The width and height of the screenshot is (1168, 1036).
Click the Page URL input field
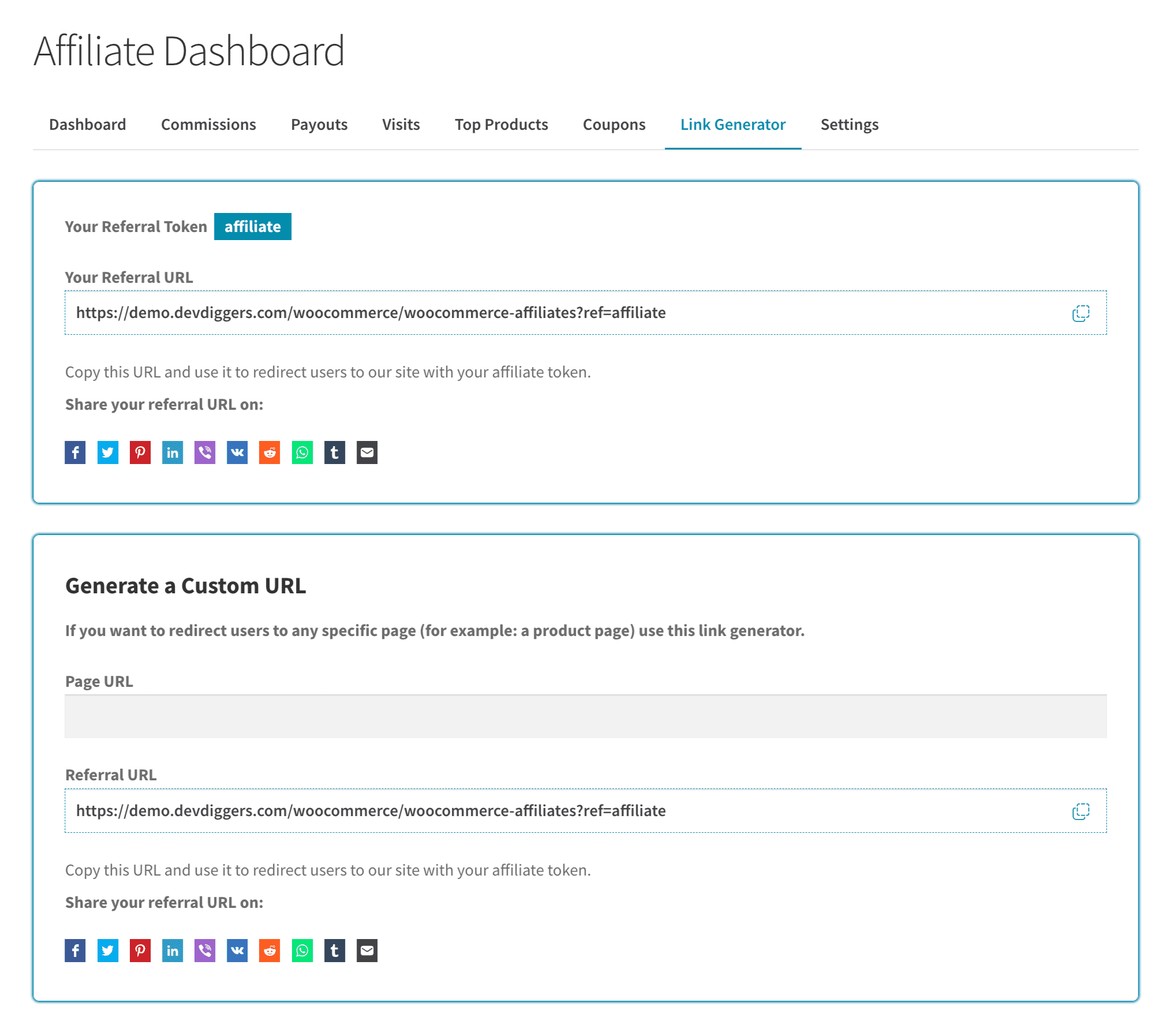[x=585, y=717]
